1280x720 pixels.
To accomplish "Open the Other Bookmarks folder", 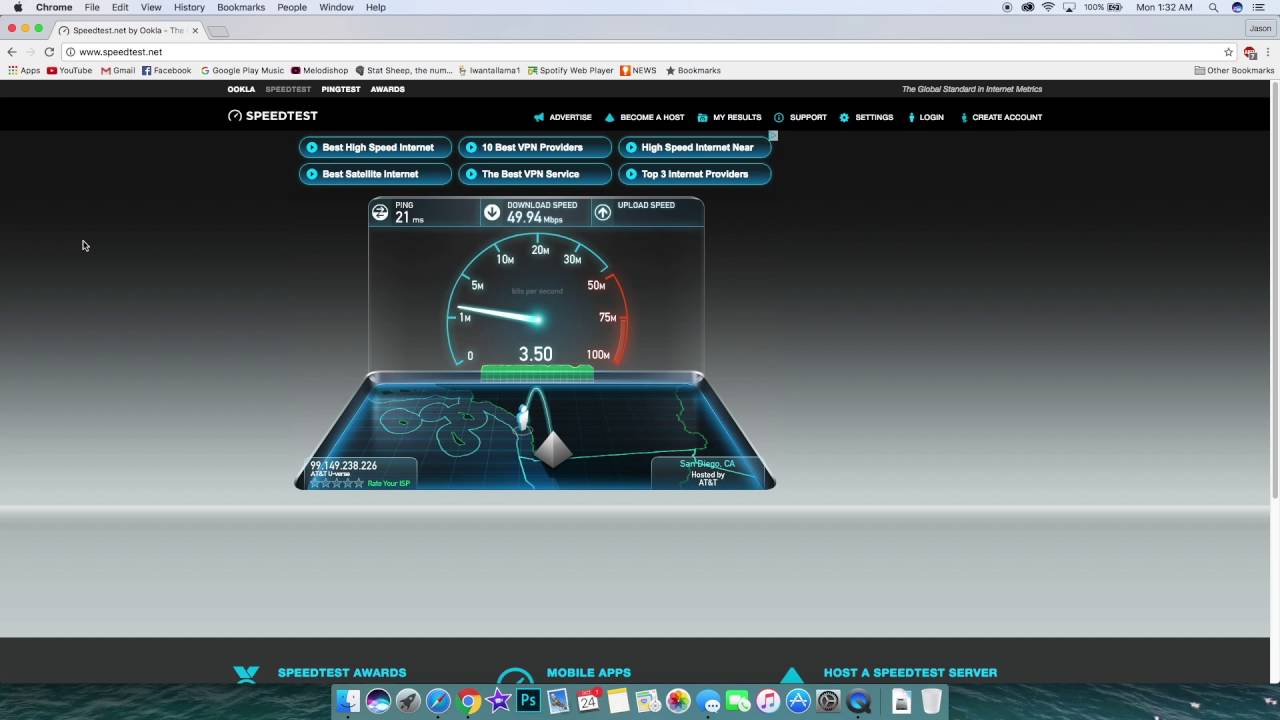I will click(x=1235, y=71).
